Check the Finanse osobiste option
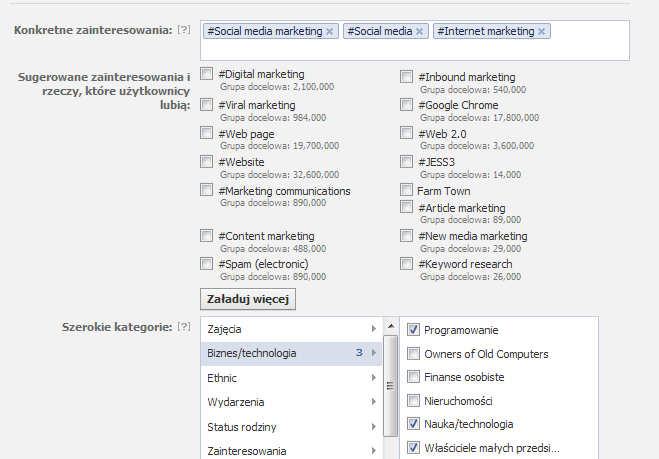The width and height of the screenshot is (659, 459). pyautogui.click(x=413, y=377)
